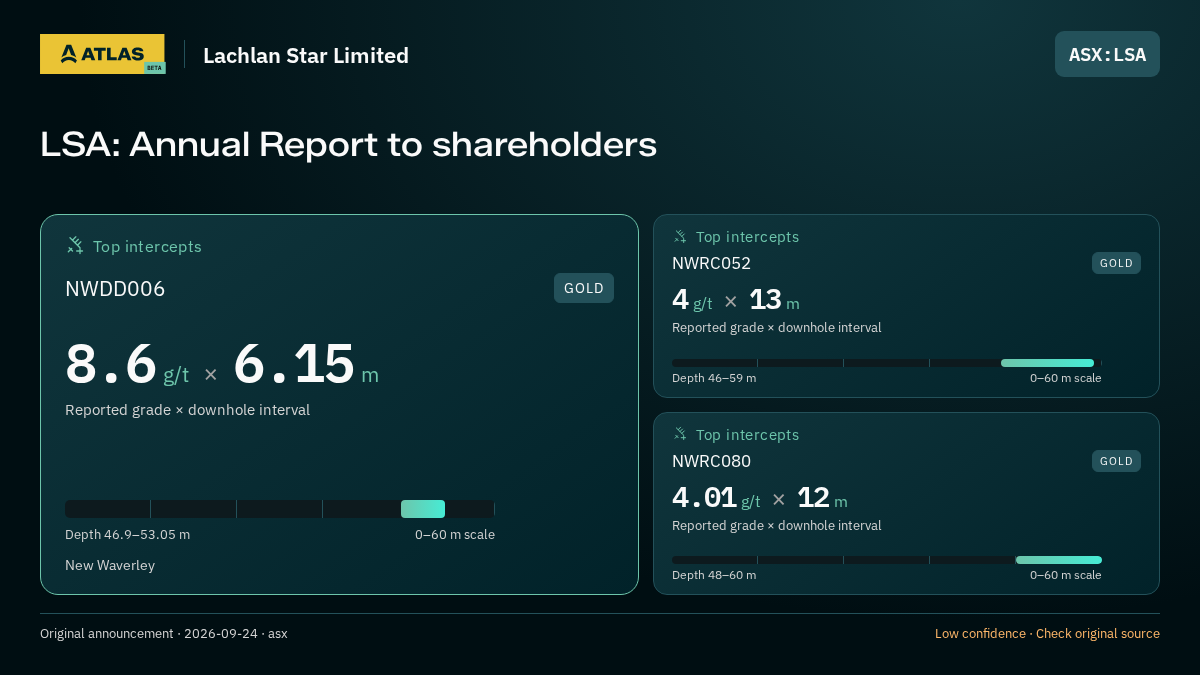
Task: Click the NWRC052 depth bar highlight
Action: 1047,363
